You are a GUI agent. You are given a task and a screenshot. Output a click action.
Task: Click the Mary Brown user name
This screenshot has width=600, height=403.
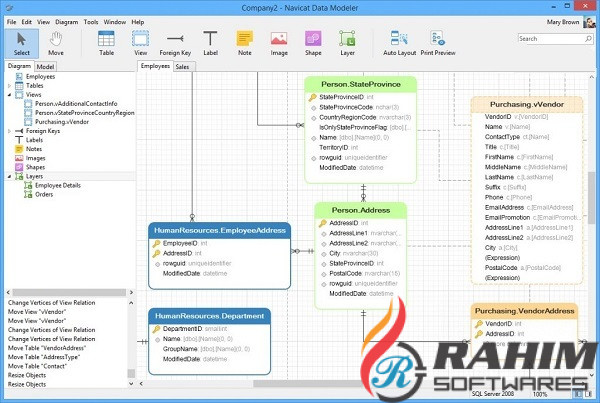563,22
